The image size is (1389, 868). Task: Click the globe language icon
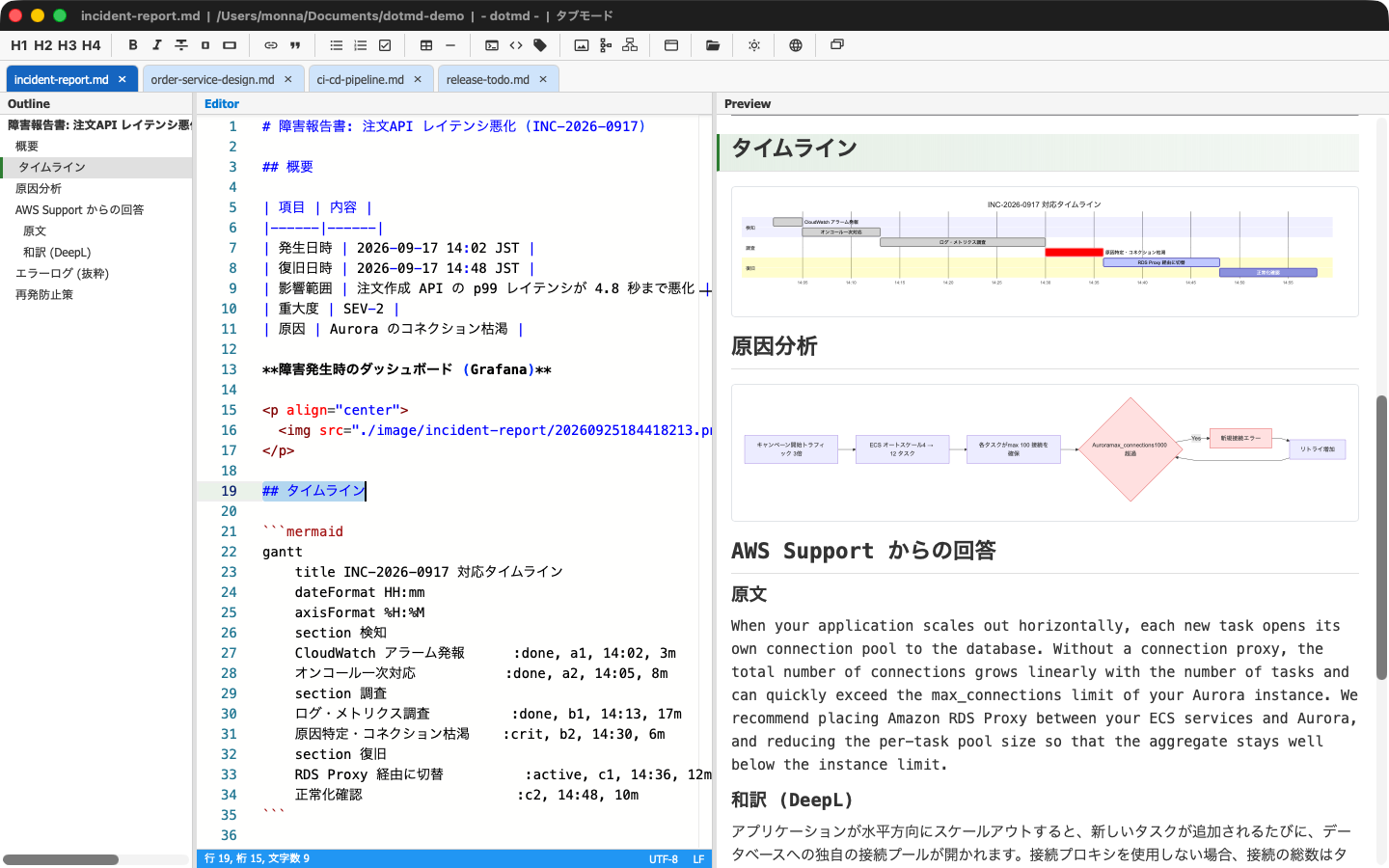(796, 45)
